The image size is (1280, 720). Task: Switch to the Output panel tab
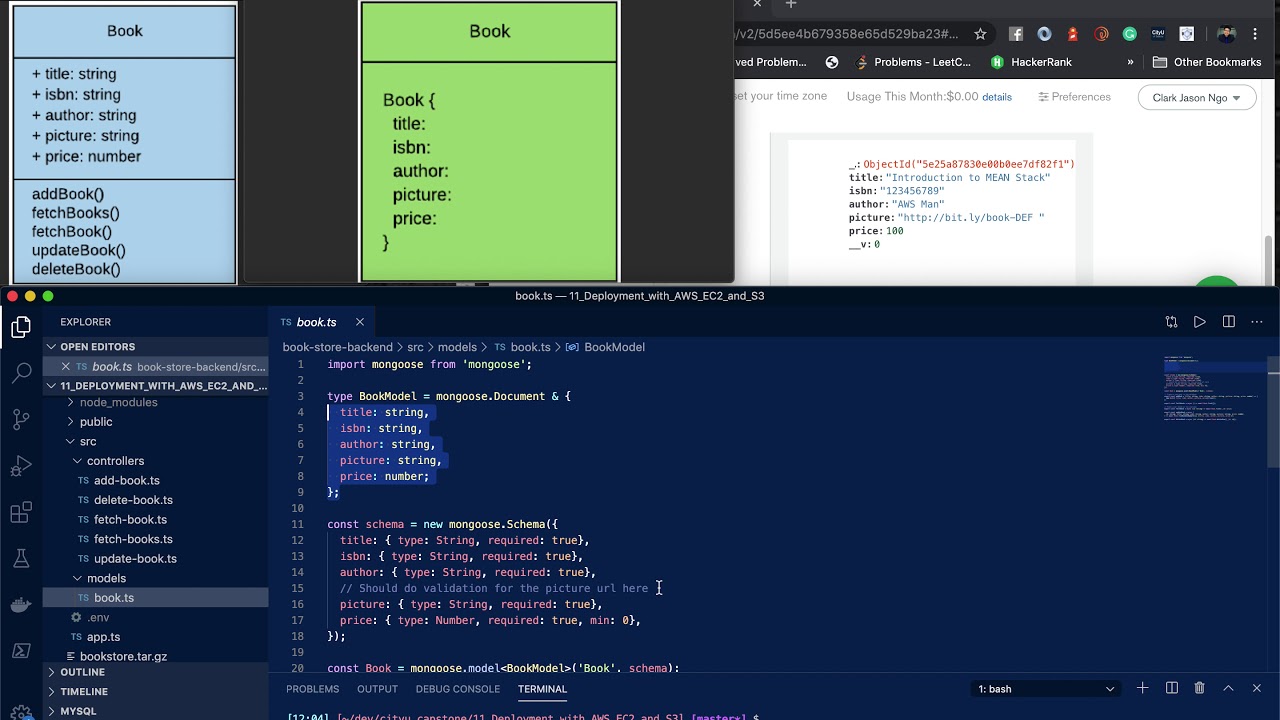(377, 689)
